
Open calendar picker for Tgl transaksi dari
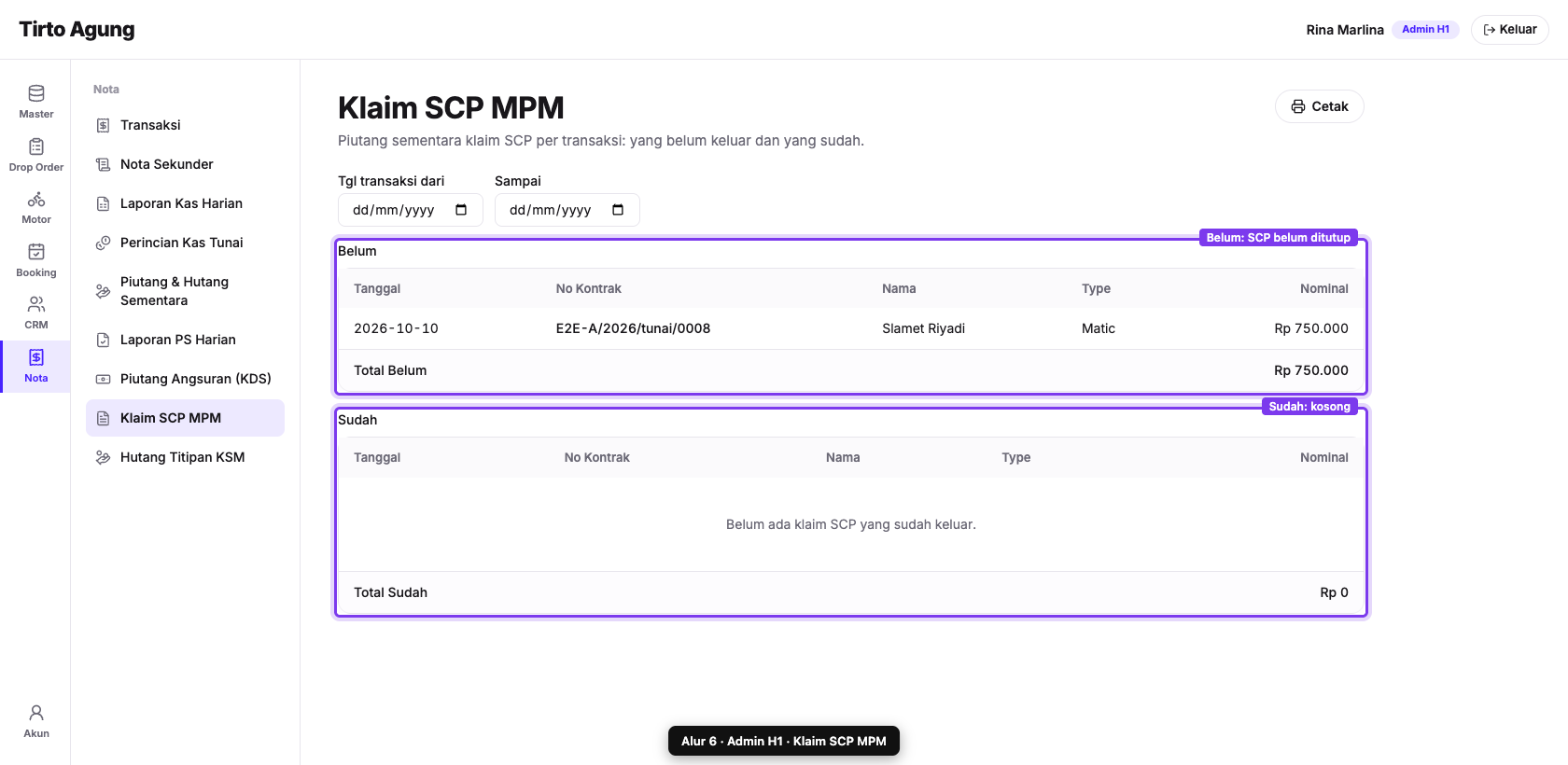(x=461, y=210)
